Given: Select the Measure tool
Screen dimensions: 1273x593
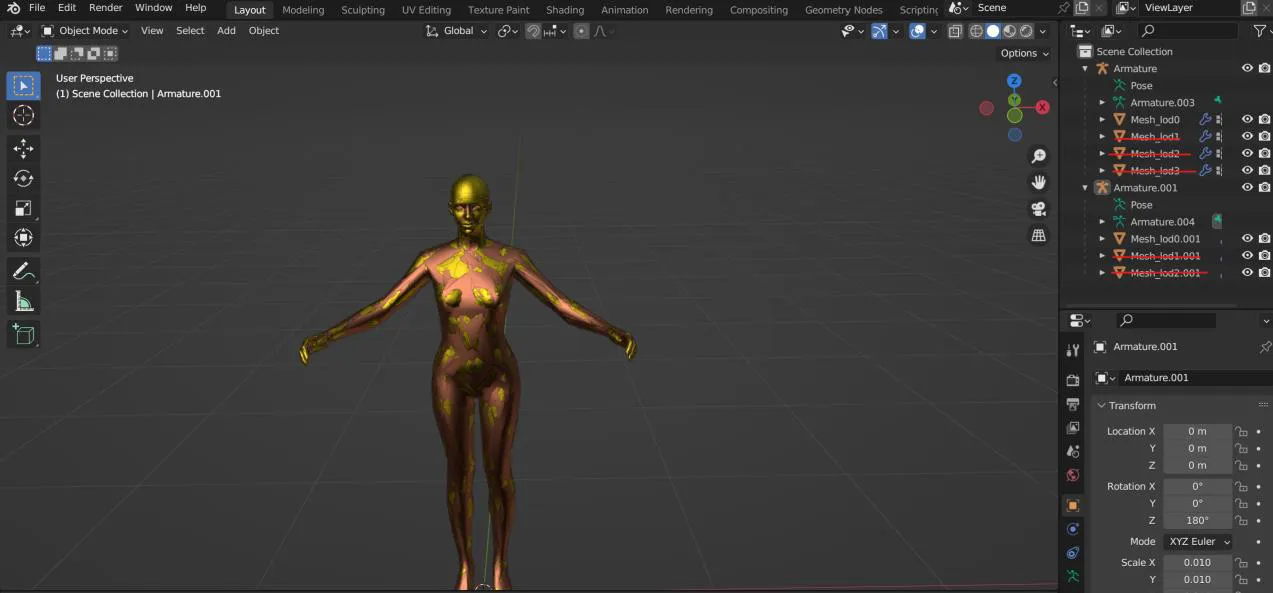Looking at the screenshot, I should [23, 301].
